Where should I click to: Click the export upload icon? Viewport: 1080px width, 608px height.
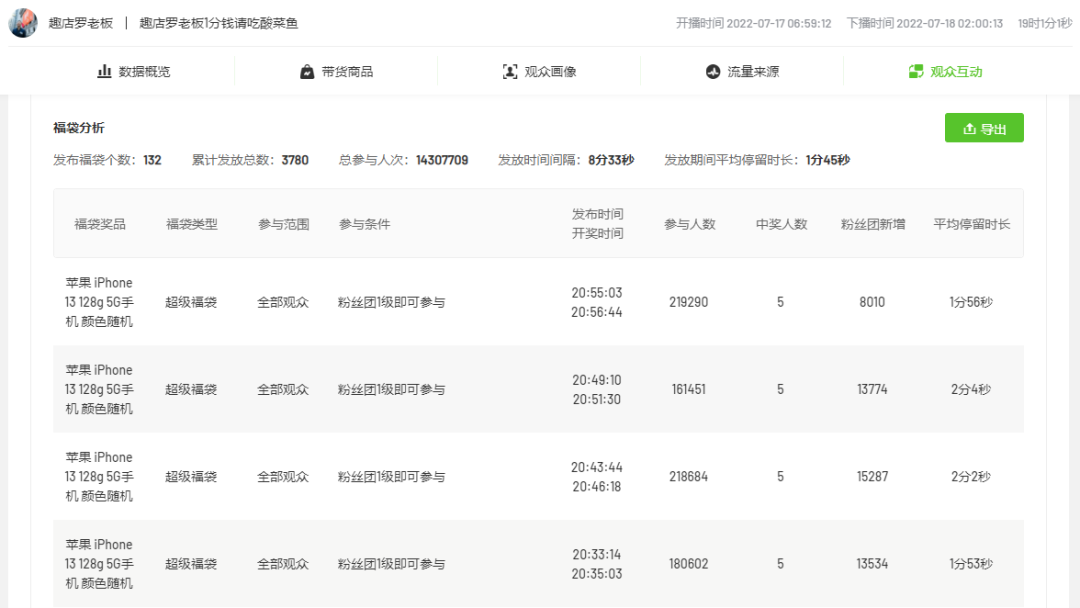(x=970, y=129)
